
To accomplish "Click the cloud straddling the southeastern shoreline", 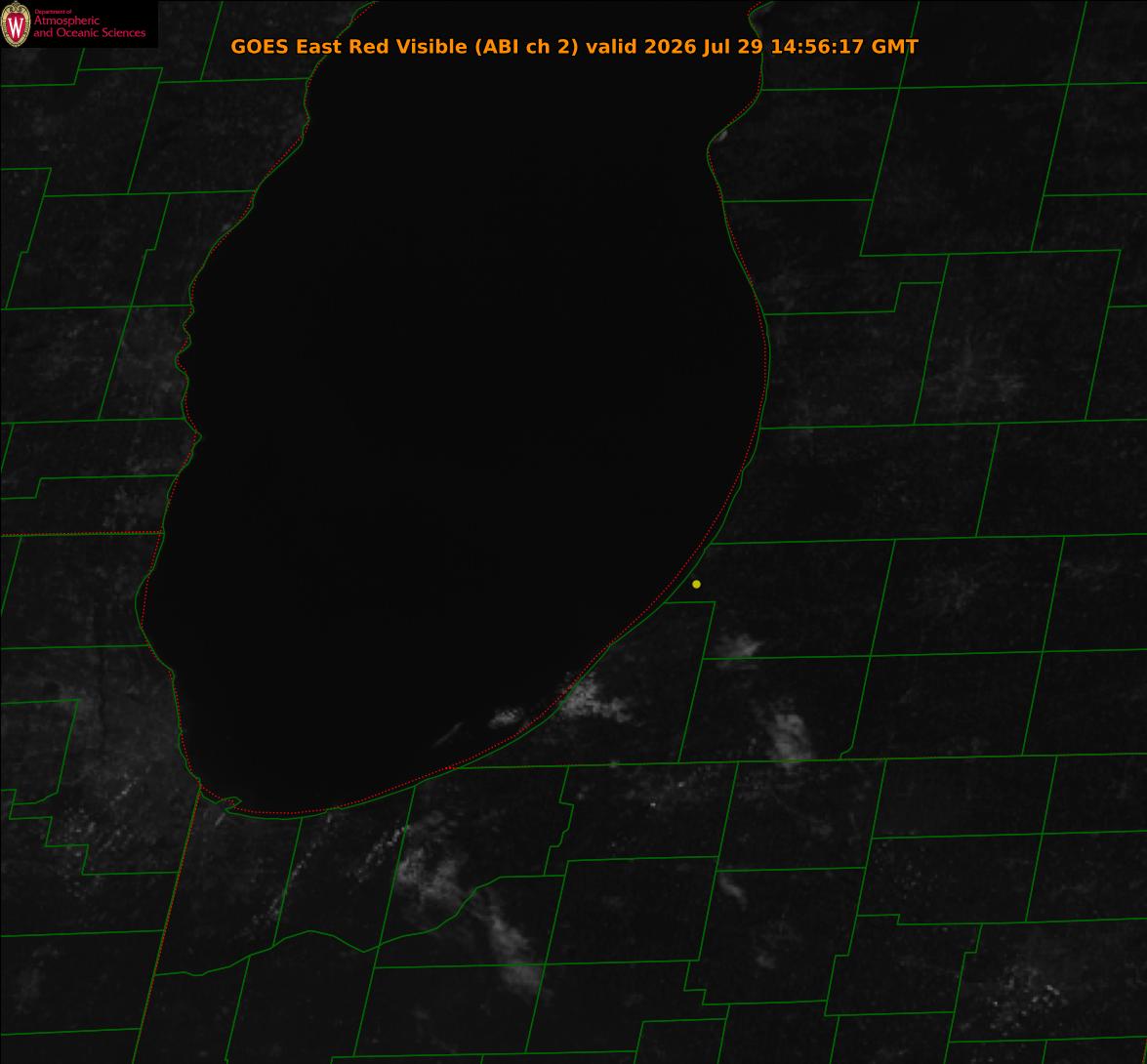I will (594, 698).
